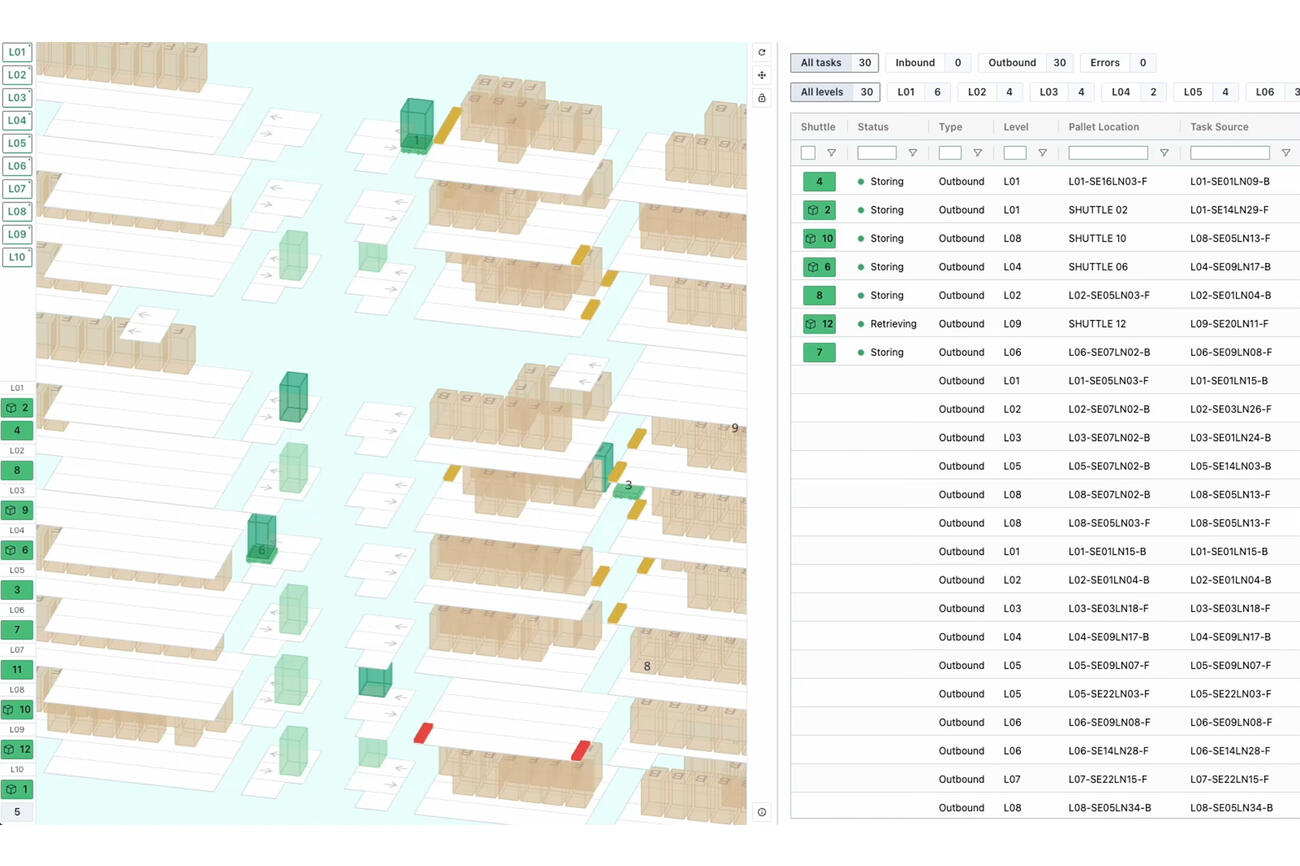Click the red marker in the 3D map
This screenshot has height=866, width=1300.
(x=423, y=733)
